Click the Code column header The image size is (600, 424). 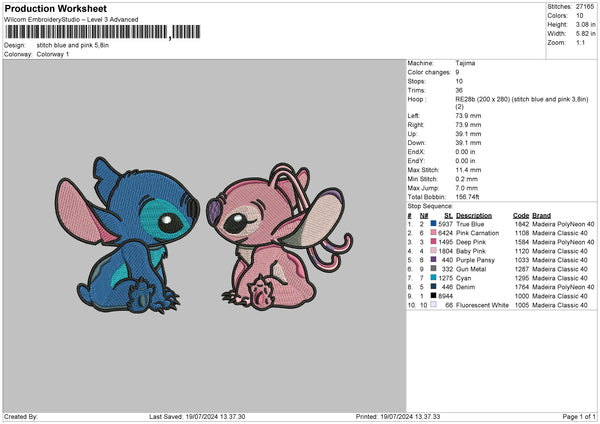point(520,215)
